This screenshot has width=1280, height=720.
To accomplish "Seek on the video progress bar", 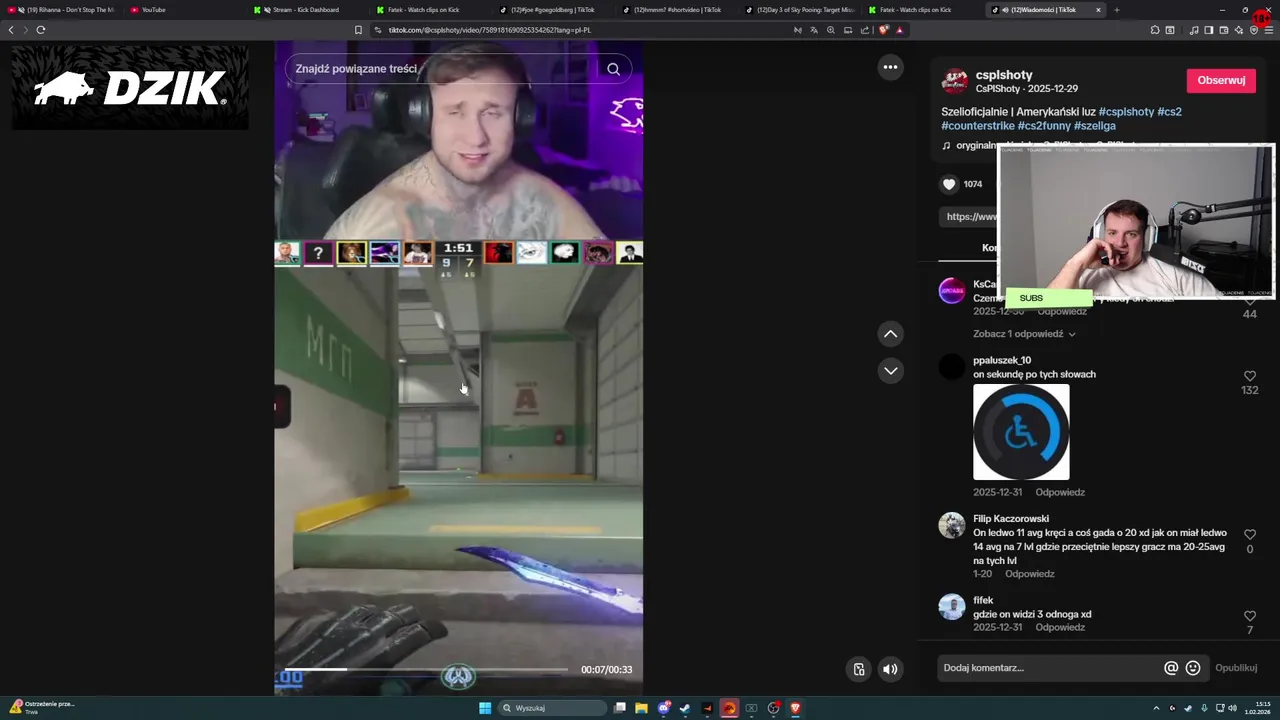I will (427, 669).
